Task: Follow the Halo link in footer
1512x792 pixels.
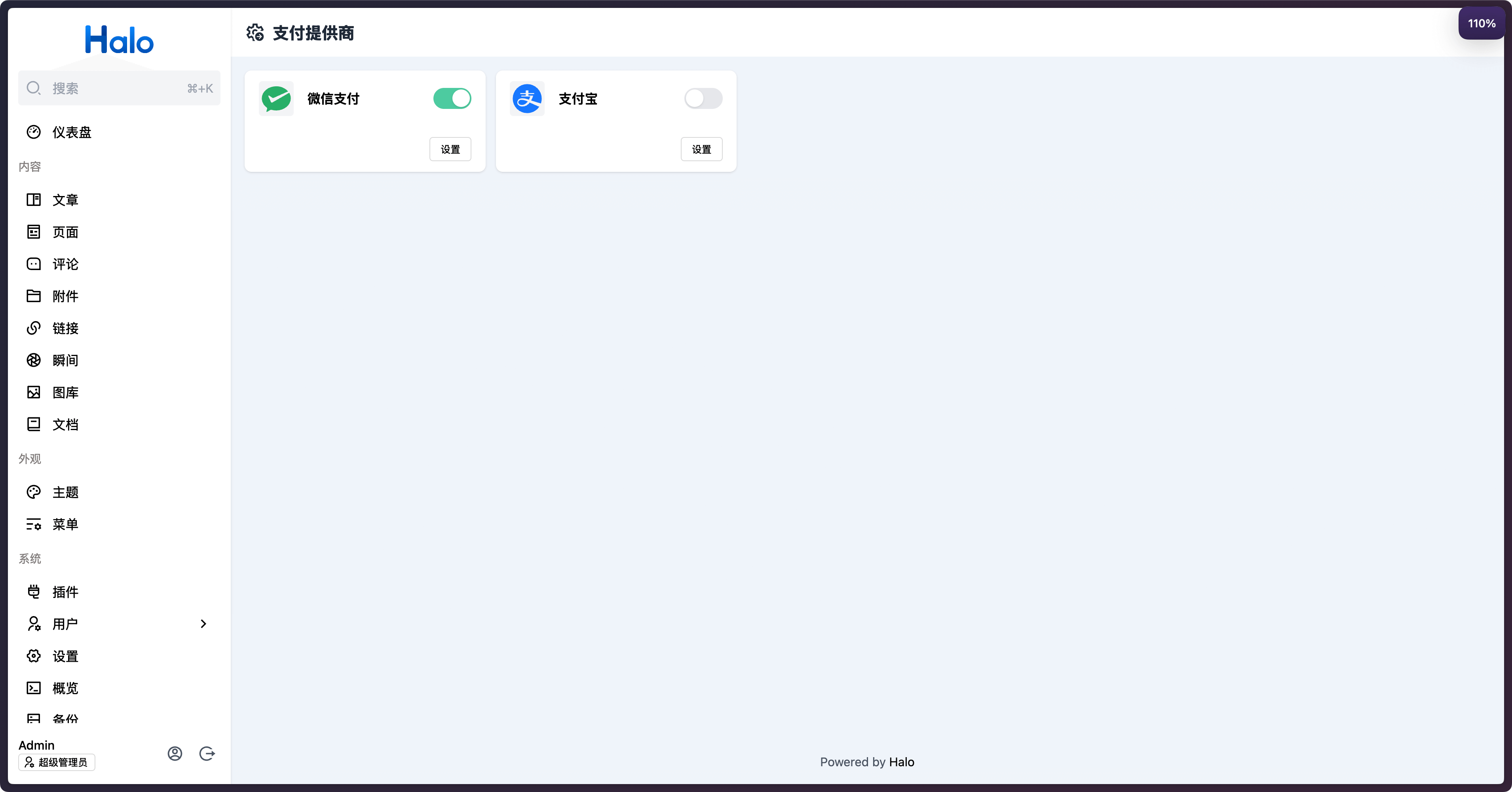Action: click(902, 762)
